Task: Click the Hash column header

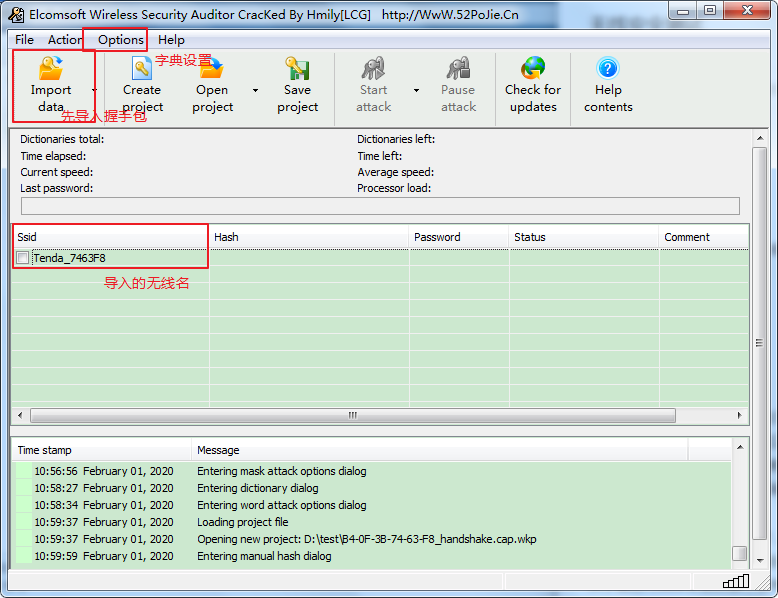Action: point(309,237)
